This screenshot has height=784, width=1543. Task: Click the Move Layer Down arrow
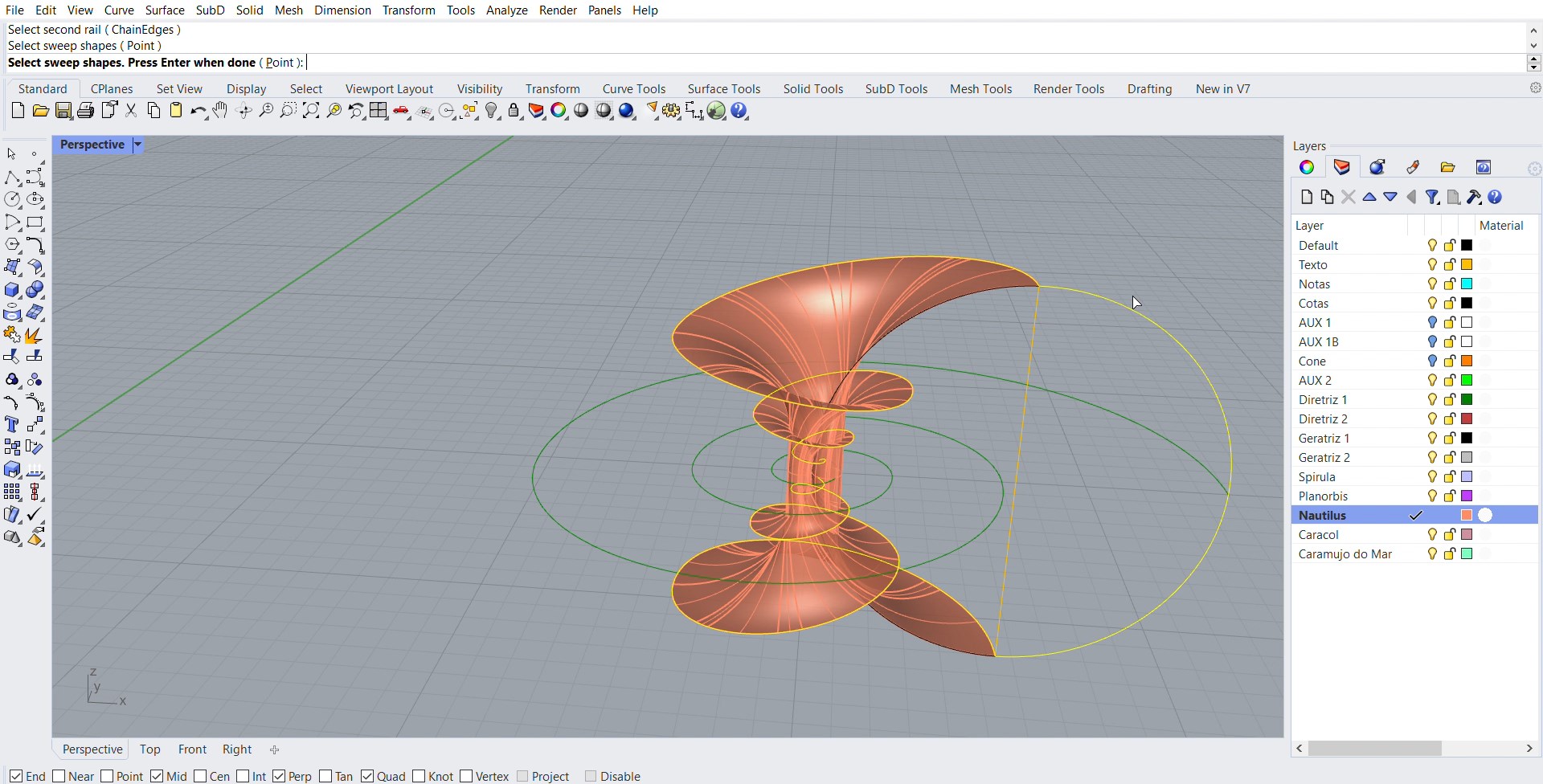click(1390, 197)
